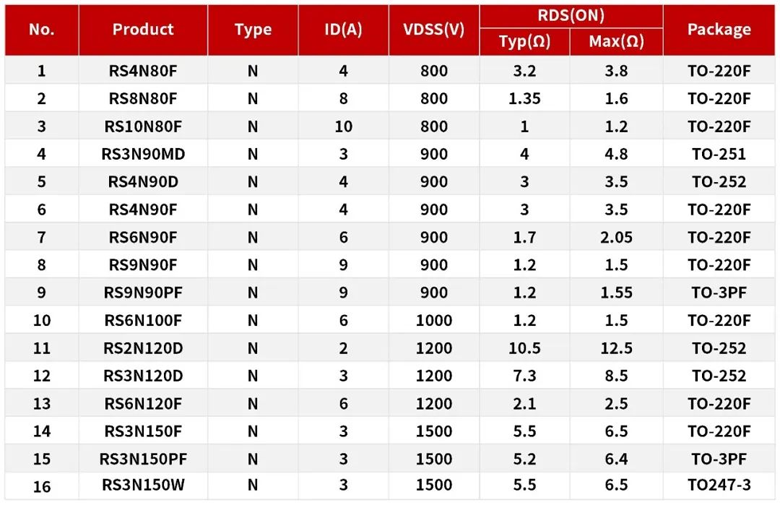Image resolution: width=780 pixels, height=505 pixels.
Task: Click the Max(Ω) sub-header
Action: click(616, 42)
